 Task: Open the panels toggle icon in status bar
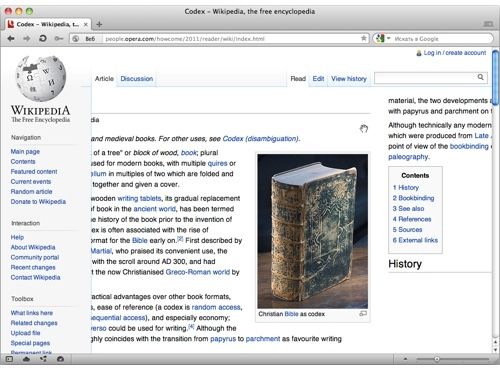[9, 359]
